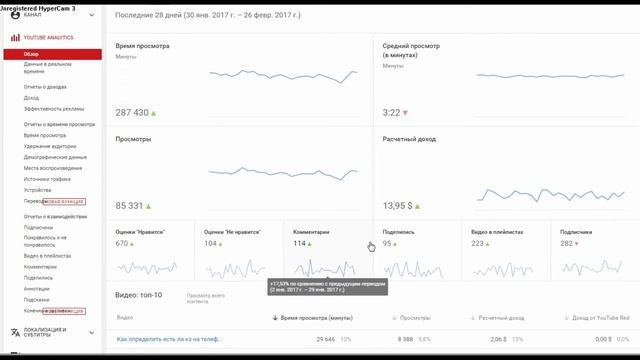
Task: Open the Подсказки report
Action: point(36,300)
